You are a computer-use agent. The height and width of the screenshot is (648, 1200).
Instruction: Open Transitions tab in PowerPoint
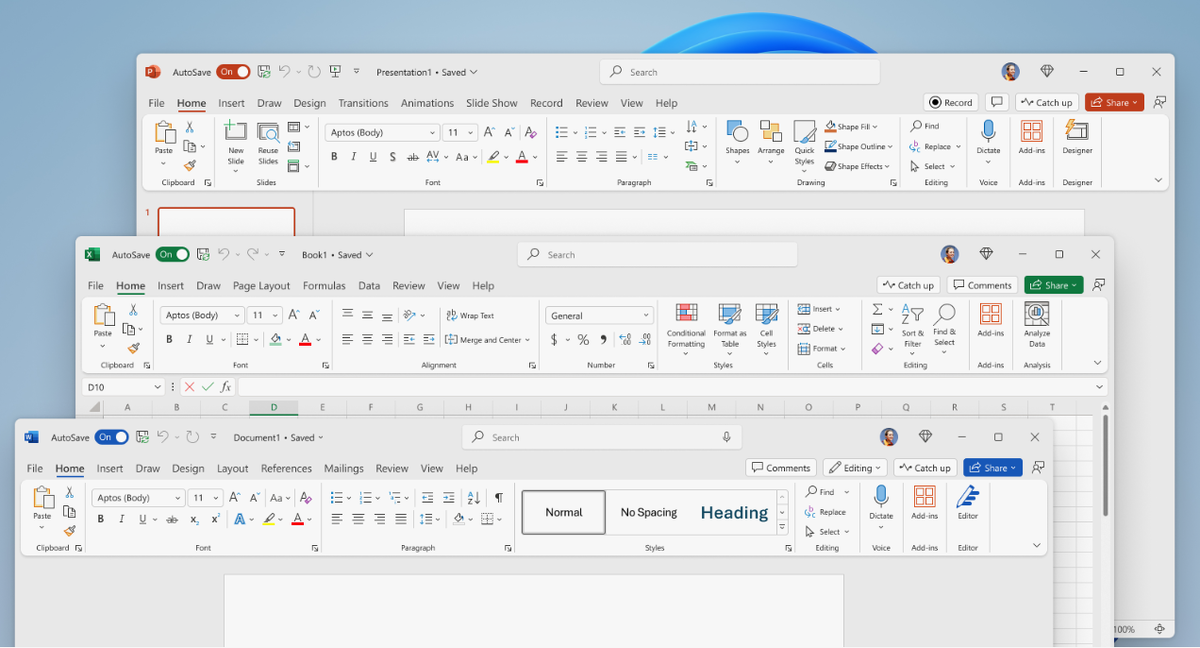[363, 103]
